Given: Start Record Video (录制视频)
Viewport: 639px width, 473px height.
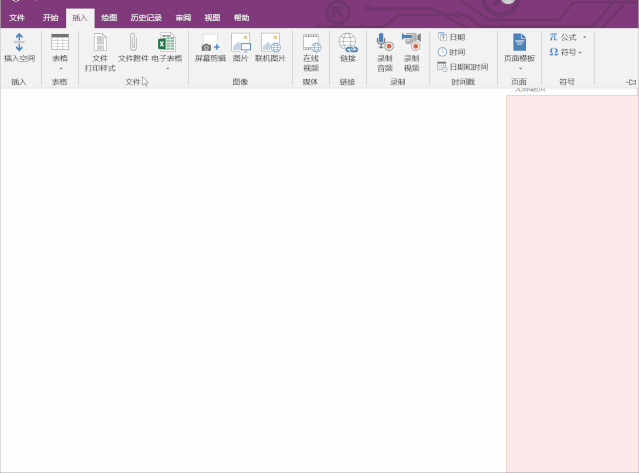Looking at the screenshot, I should coord(411,51).
